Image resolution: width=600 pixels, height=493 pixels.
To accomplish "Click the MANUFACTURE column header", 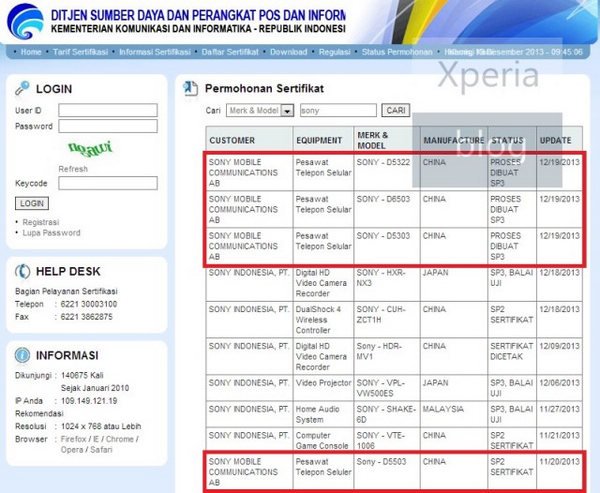I will point(454,140).
